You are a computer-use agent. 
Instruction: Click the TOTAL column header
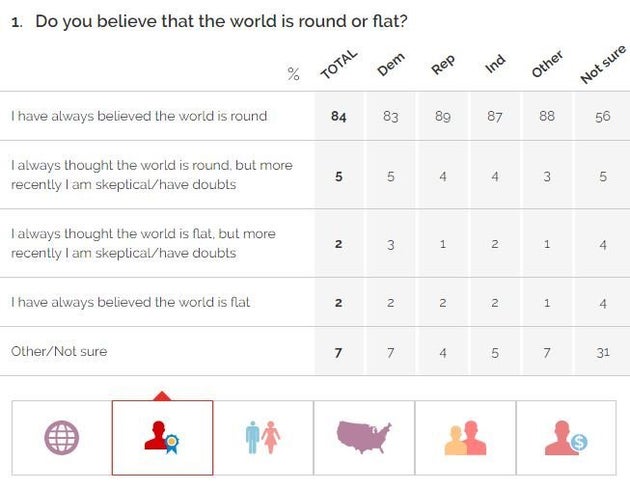click(337, 66)
